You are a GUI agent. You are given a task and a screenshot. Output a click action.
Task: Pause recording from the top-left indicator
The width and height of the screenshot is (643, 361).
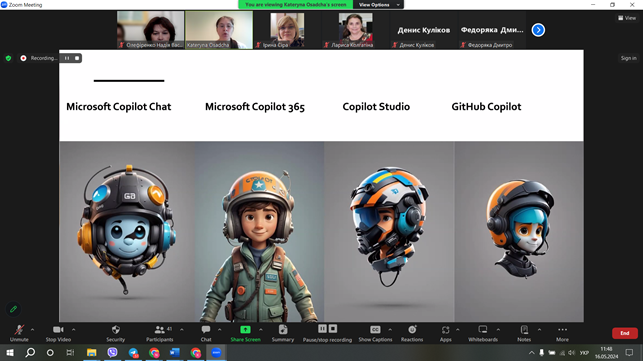tap(67, 58)
